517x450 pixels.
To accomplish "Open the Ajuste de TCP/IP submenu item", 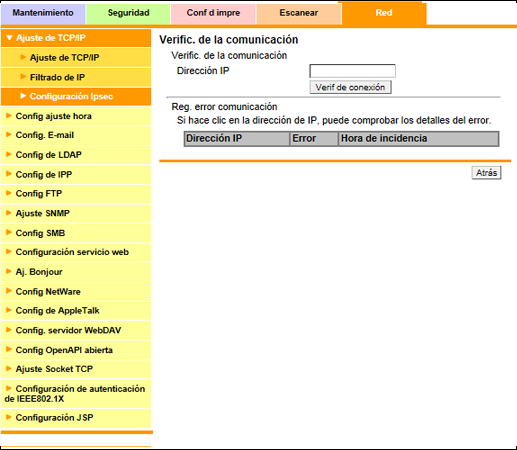I will pyautogui.click(x=76, y=58).
